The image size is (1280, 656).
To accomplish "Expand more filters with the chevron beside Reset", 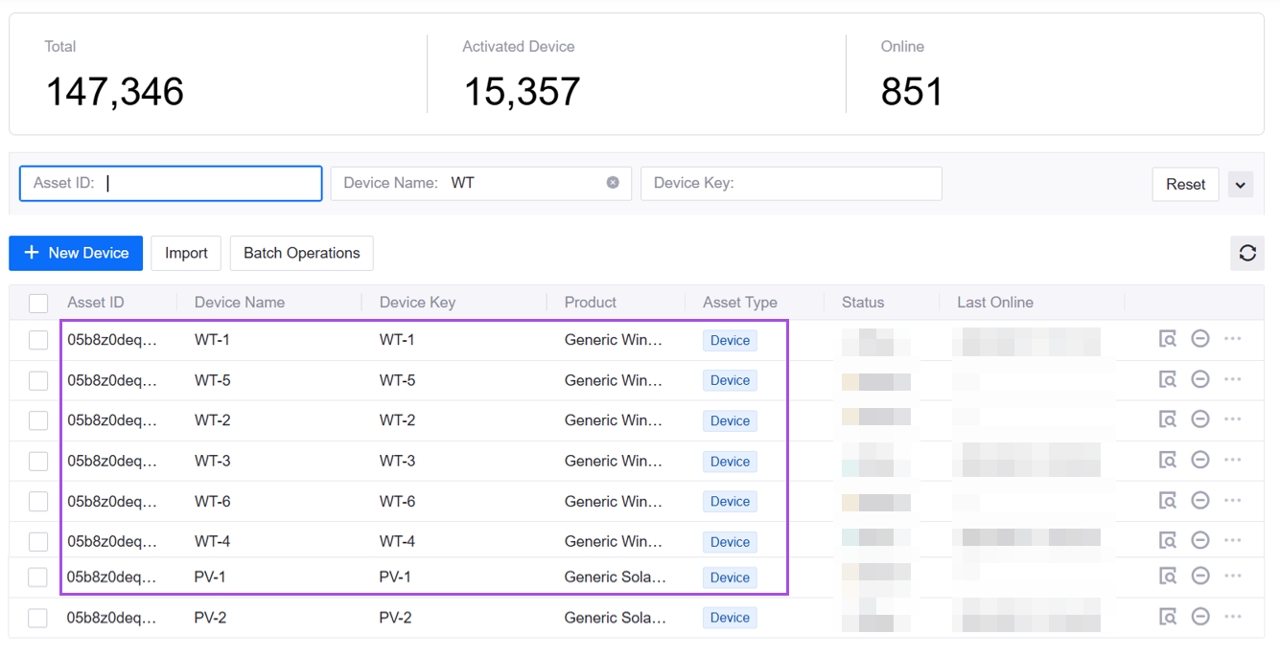I will point(1240,185).
